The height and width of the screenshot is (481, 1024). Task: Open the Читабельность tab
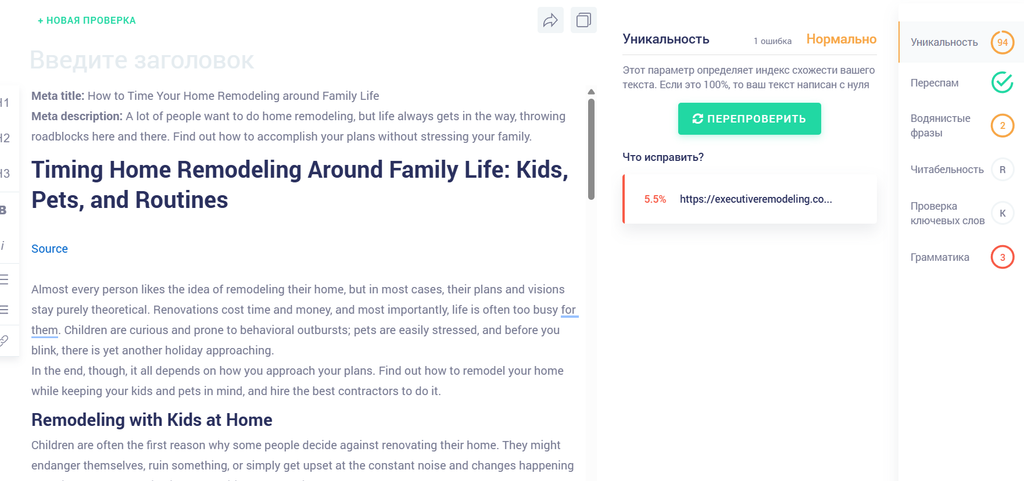[x=961, y=170]
